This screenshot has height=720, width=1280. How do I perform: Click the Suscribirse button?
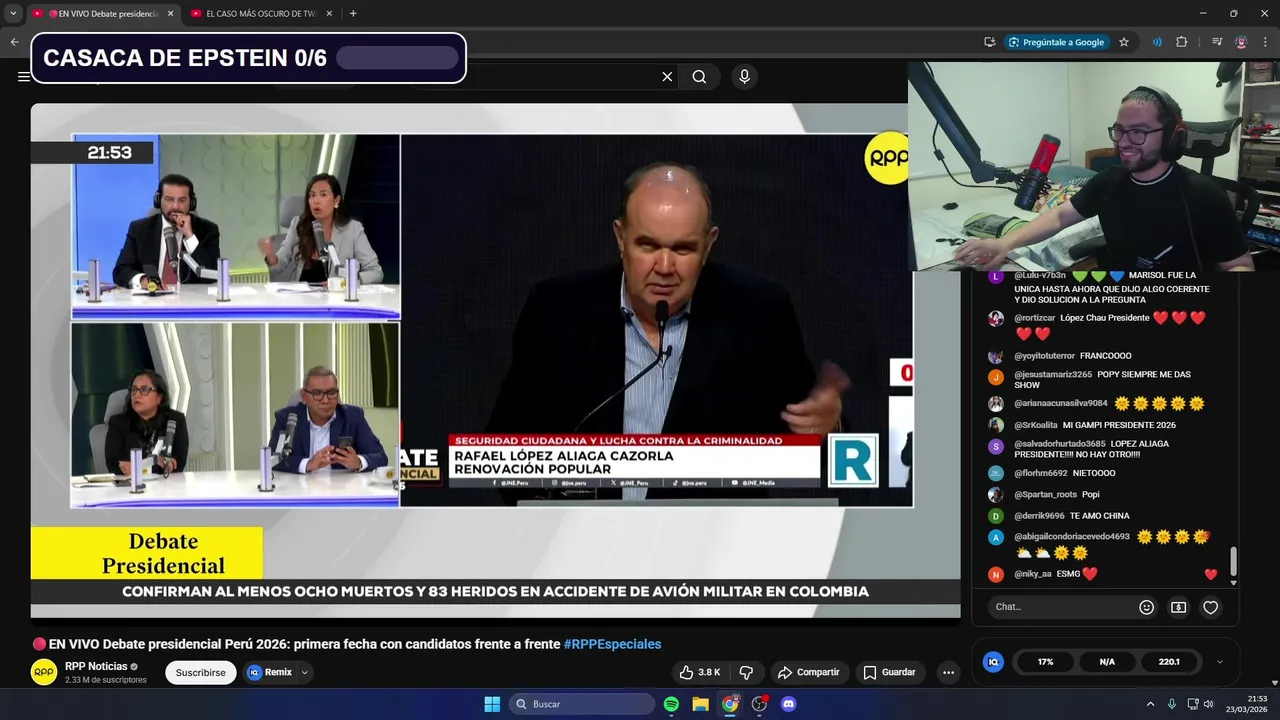pyautogui.click(x=200, y=672)
